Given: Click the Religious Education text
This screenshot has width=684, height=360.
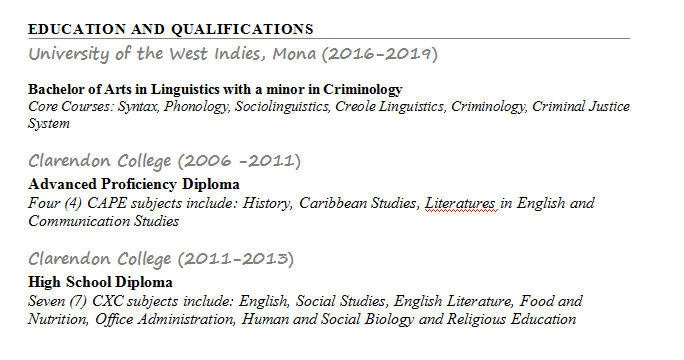Looking at the screenshot, I should [511, 319].
